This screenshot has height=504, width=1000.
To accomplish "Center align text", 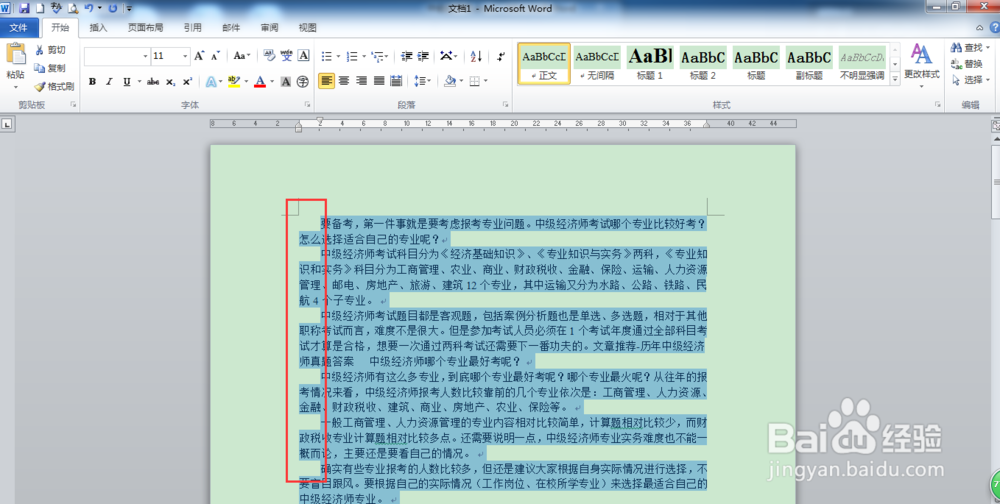I will (x=344, y=81).
